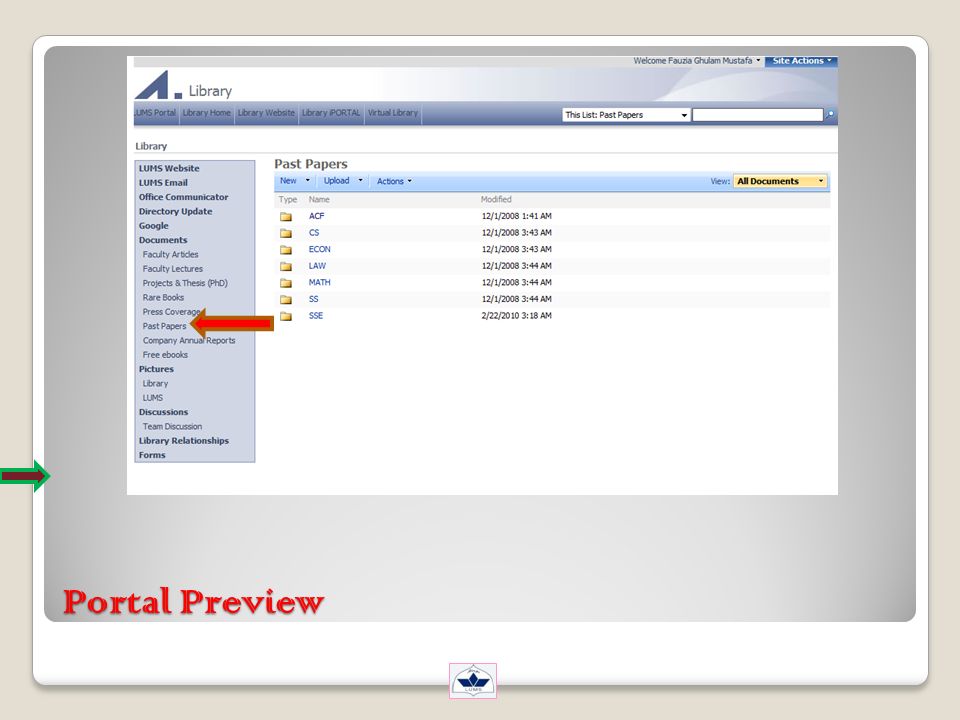Open the search scope 'This List: Past Papers' dropdown
This screenshot has width=960, height=720.
click(x=626, y=115)
